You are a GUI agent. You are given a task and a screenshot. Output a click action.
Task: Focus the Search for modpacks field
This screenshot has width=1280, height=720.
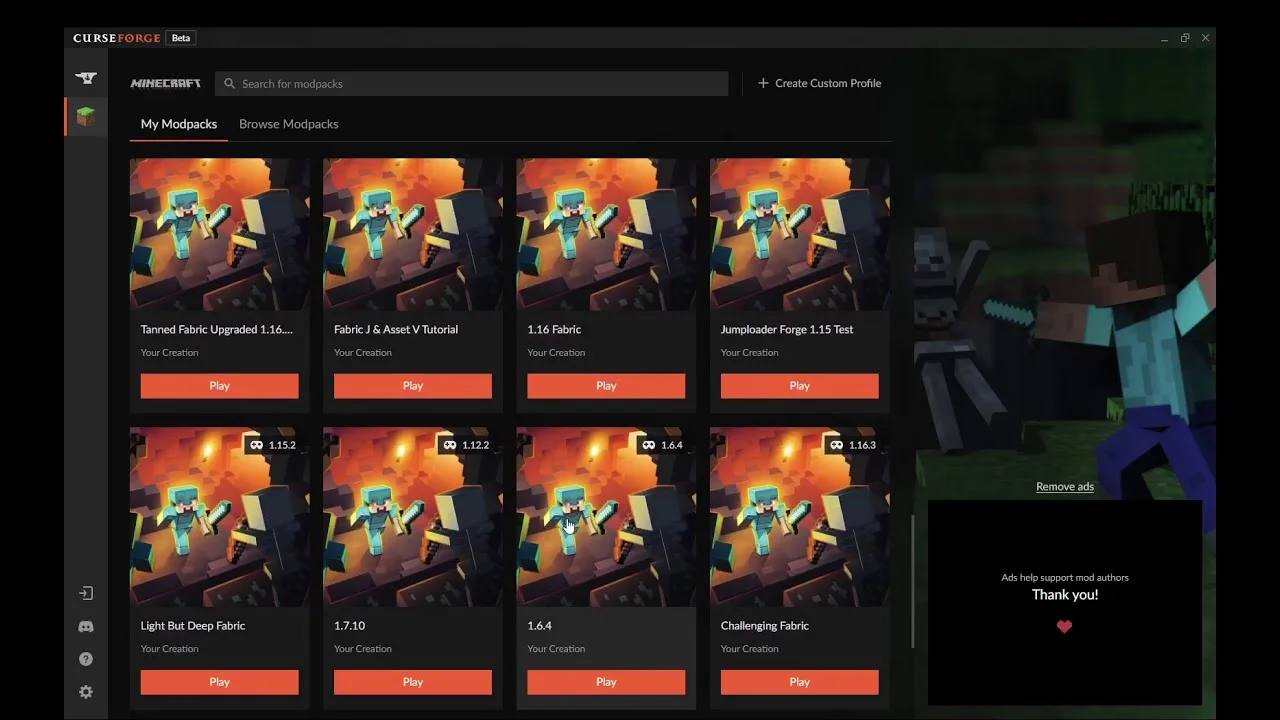tap(472, 84)
